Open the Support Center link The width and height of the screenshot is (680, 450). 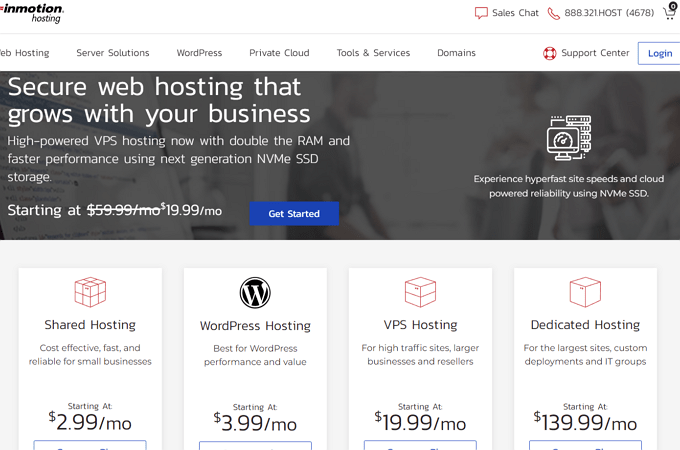[x=595, y=53]
